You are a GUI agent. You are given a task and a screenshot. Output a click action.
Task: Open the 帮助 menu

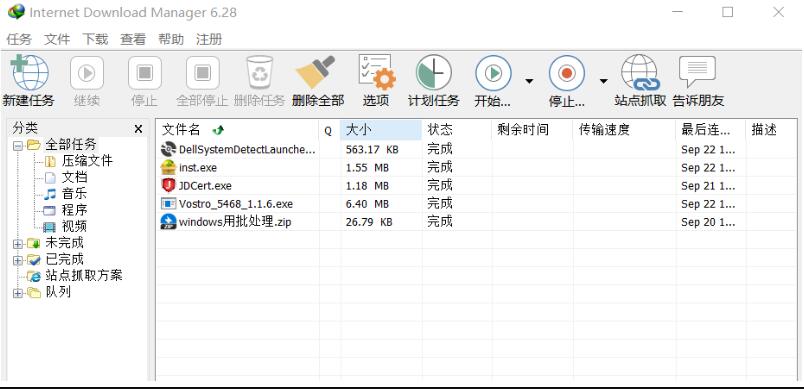pyautogui.click(x=171, y=39)
